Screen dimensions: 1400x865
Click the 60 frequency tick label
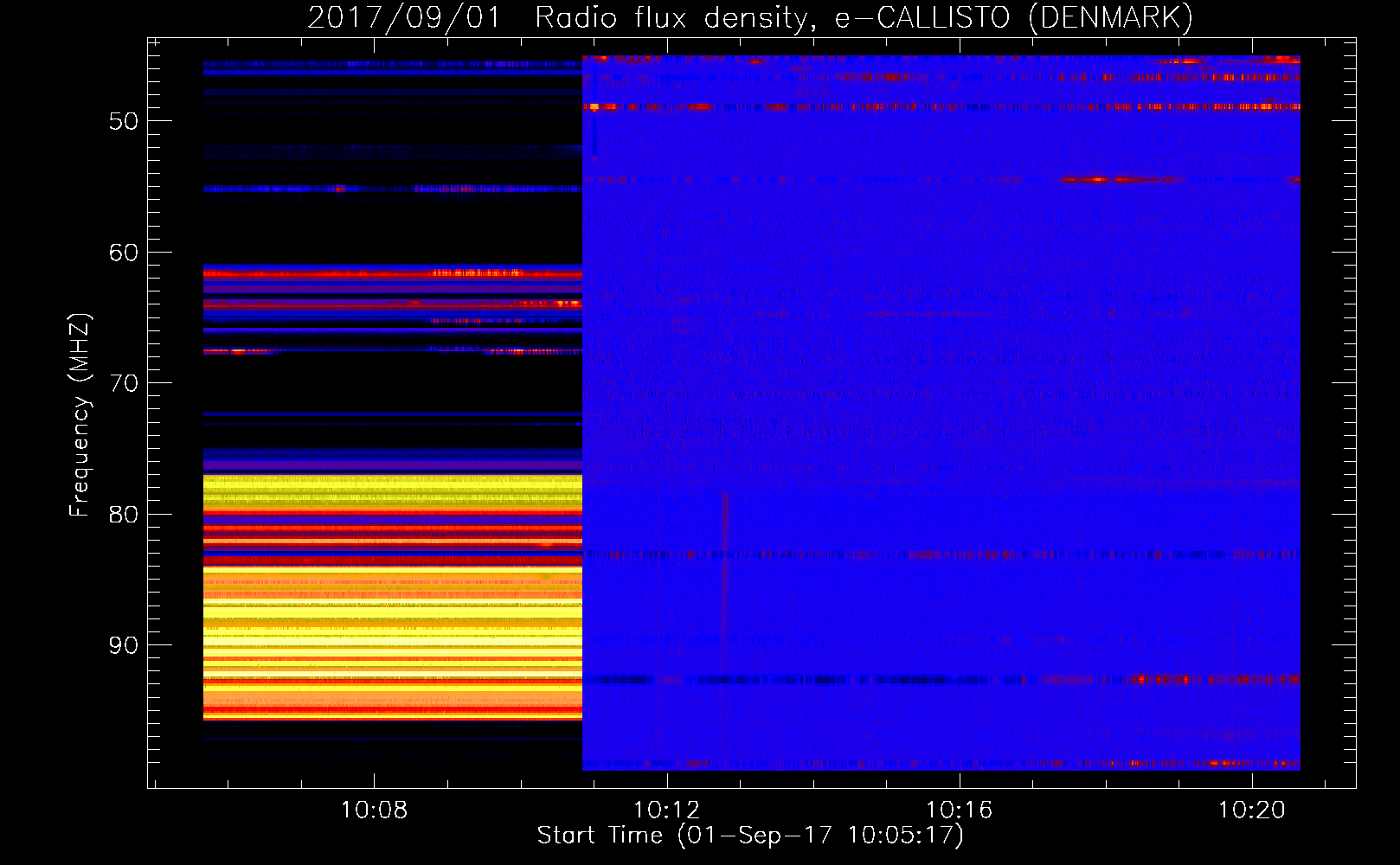click(124, 253)
